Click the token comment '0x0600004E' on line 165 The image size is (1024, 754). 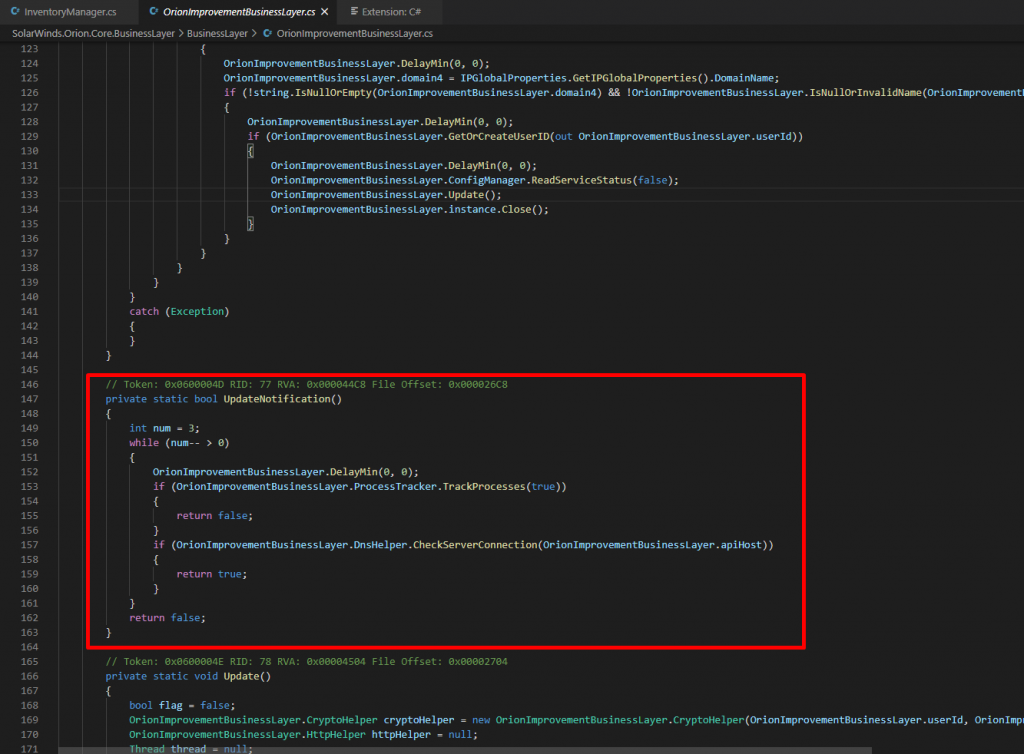point(194,661)
